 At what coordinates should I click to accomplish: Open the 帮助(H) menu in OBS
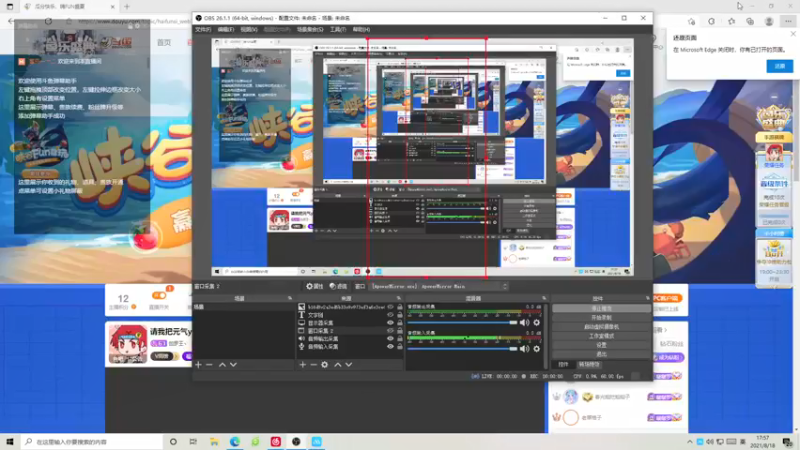(361, 30)
